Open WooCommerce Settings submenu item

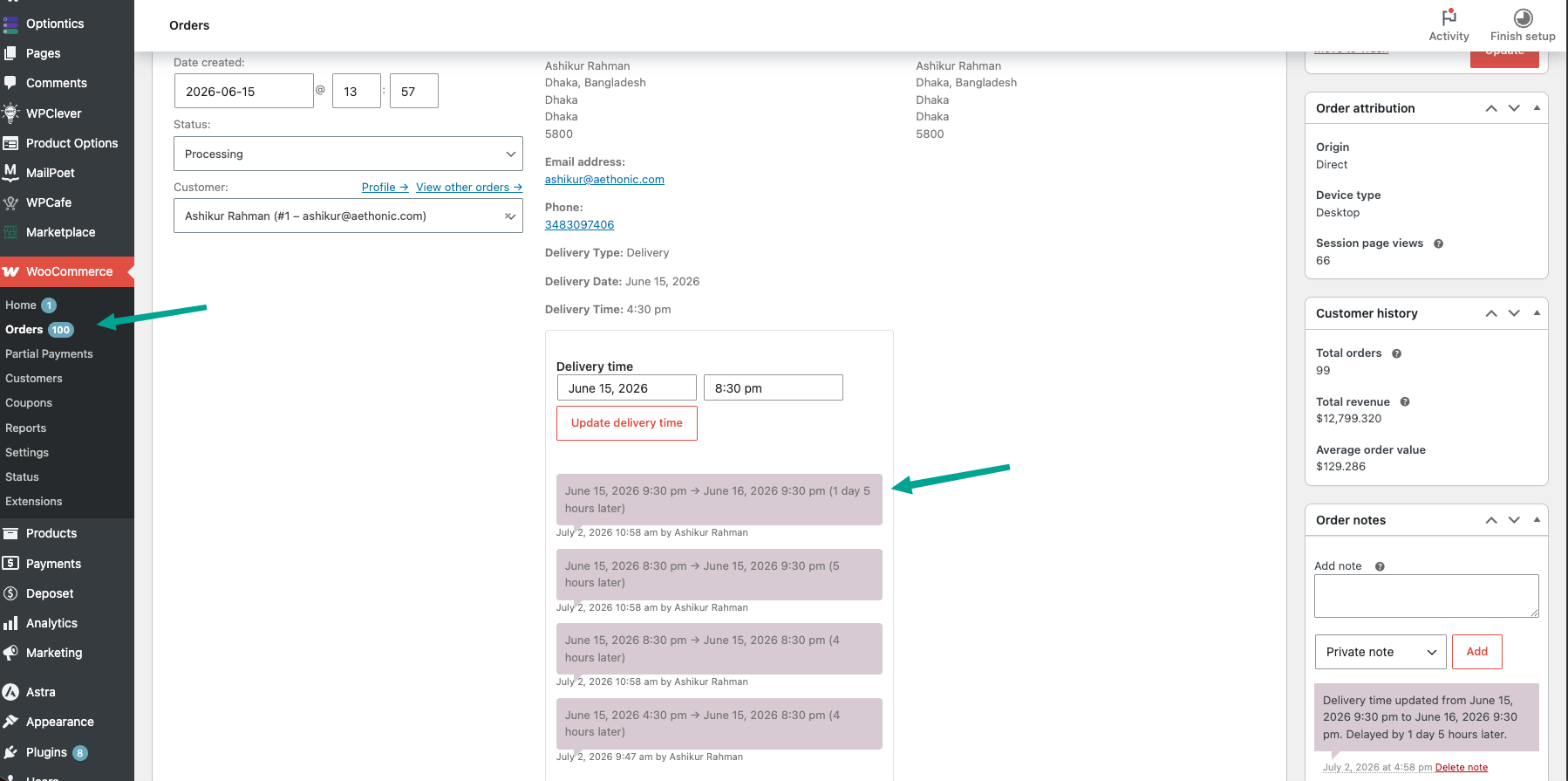(27, 452)
